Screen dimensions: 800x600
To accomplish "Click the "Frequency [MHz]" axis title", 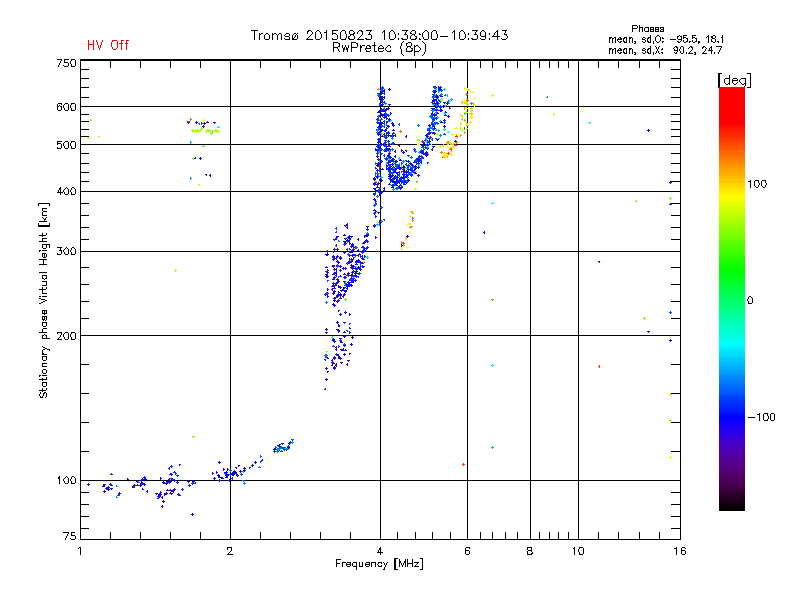I will pyautogui.click(x=379, y=564).
